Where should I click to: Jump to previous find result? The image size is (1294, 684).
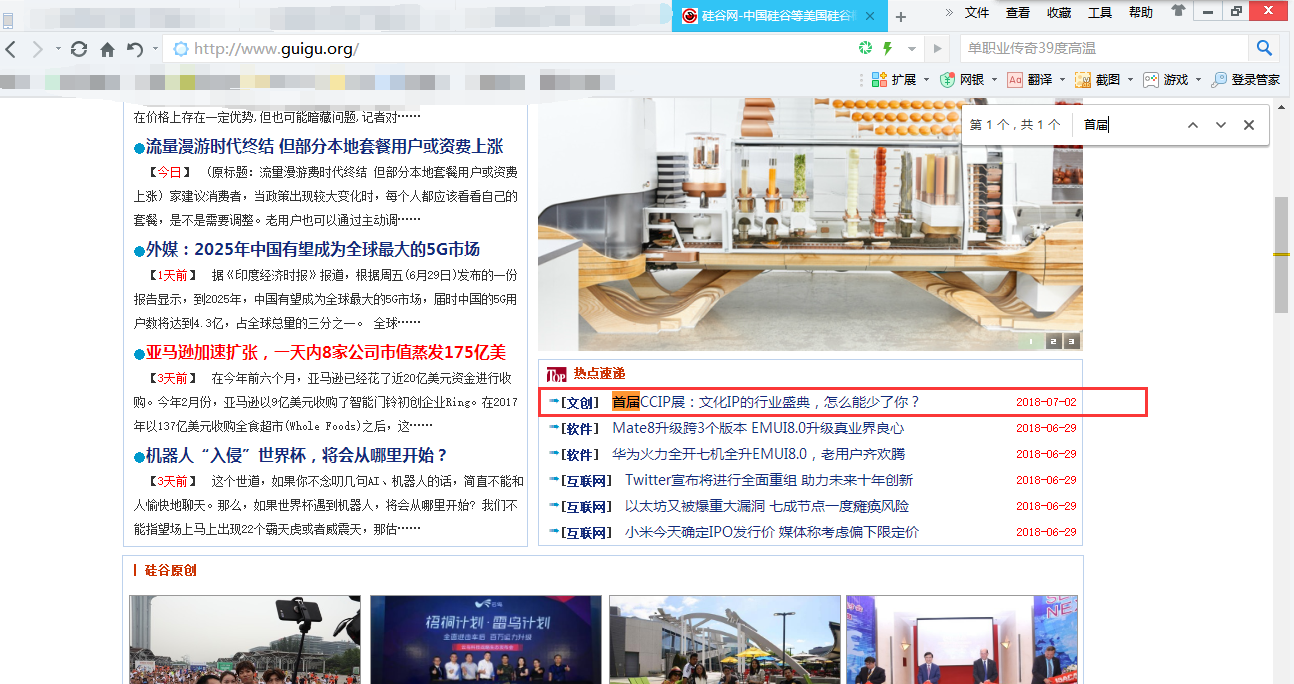1192,125
